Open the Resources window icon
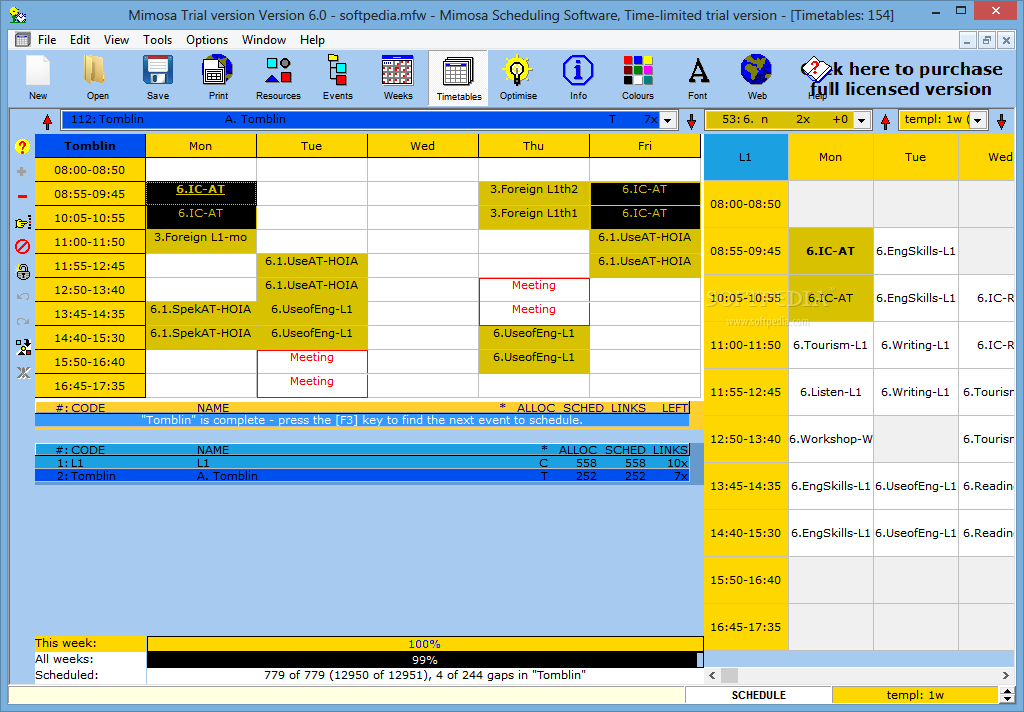Viewport: 1024px width, 712px height. 278,77
